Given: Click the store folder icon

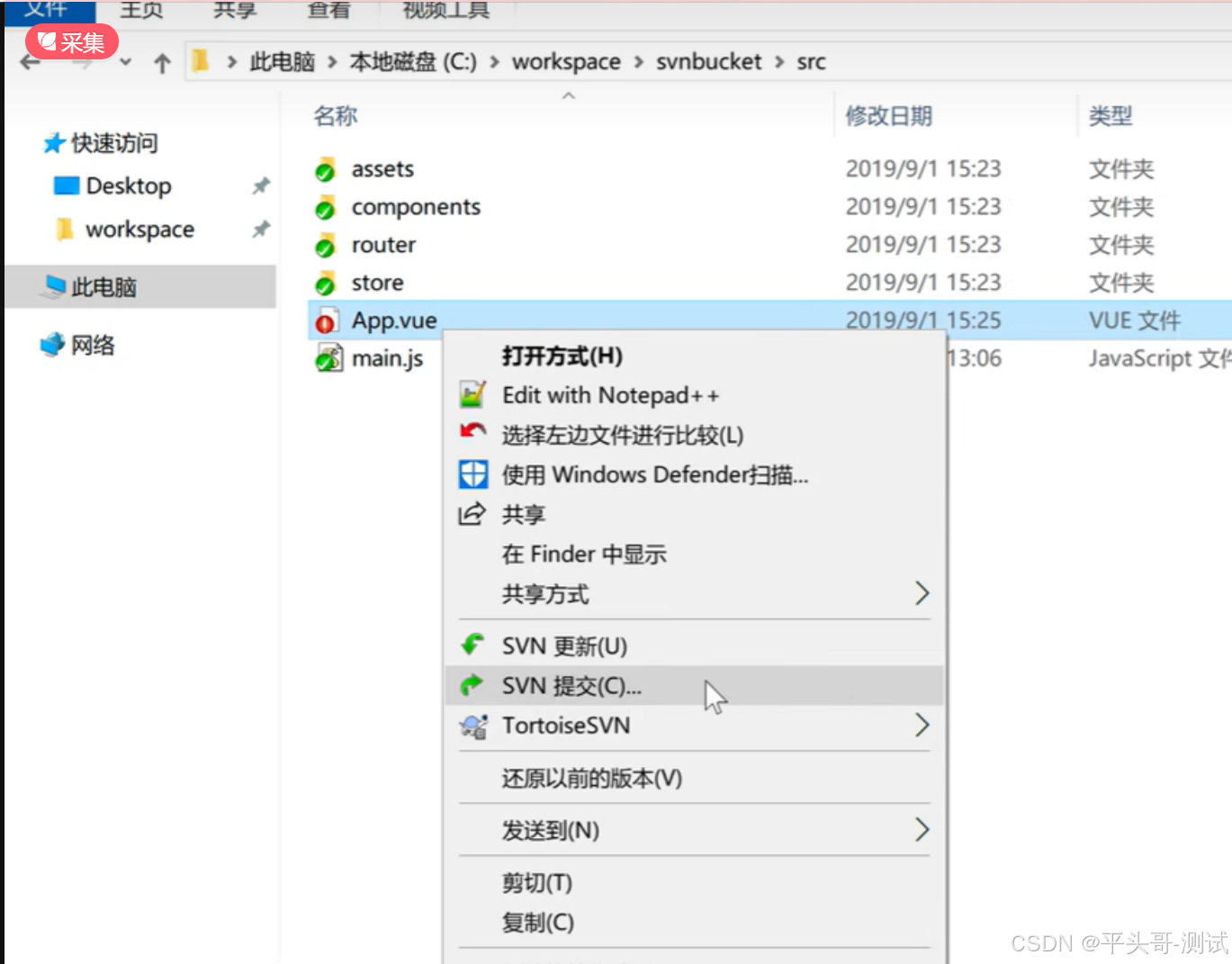Looking at the screenshot, I should pos(325,284).
